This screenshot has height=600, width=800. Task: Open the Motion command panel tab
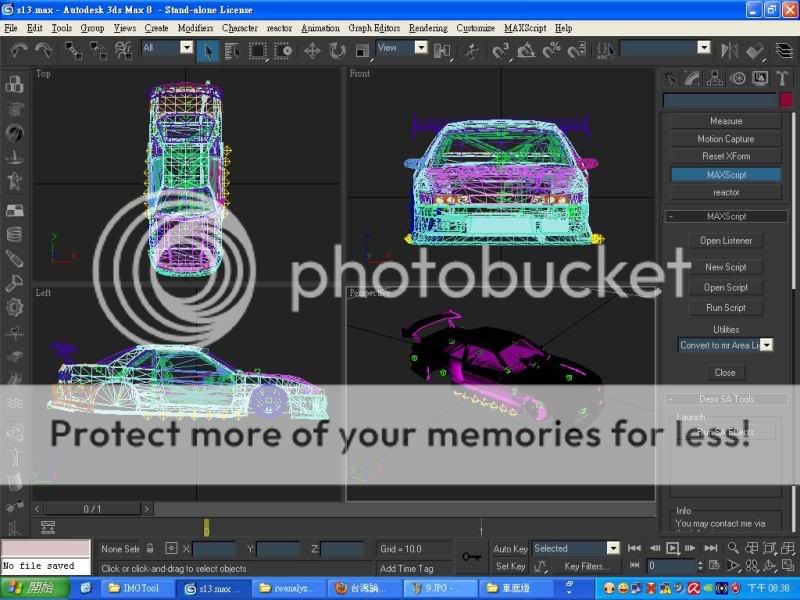(738, 78)
